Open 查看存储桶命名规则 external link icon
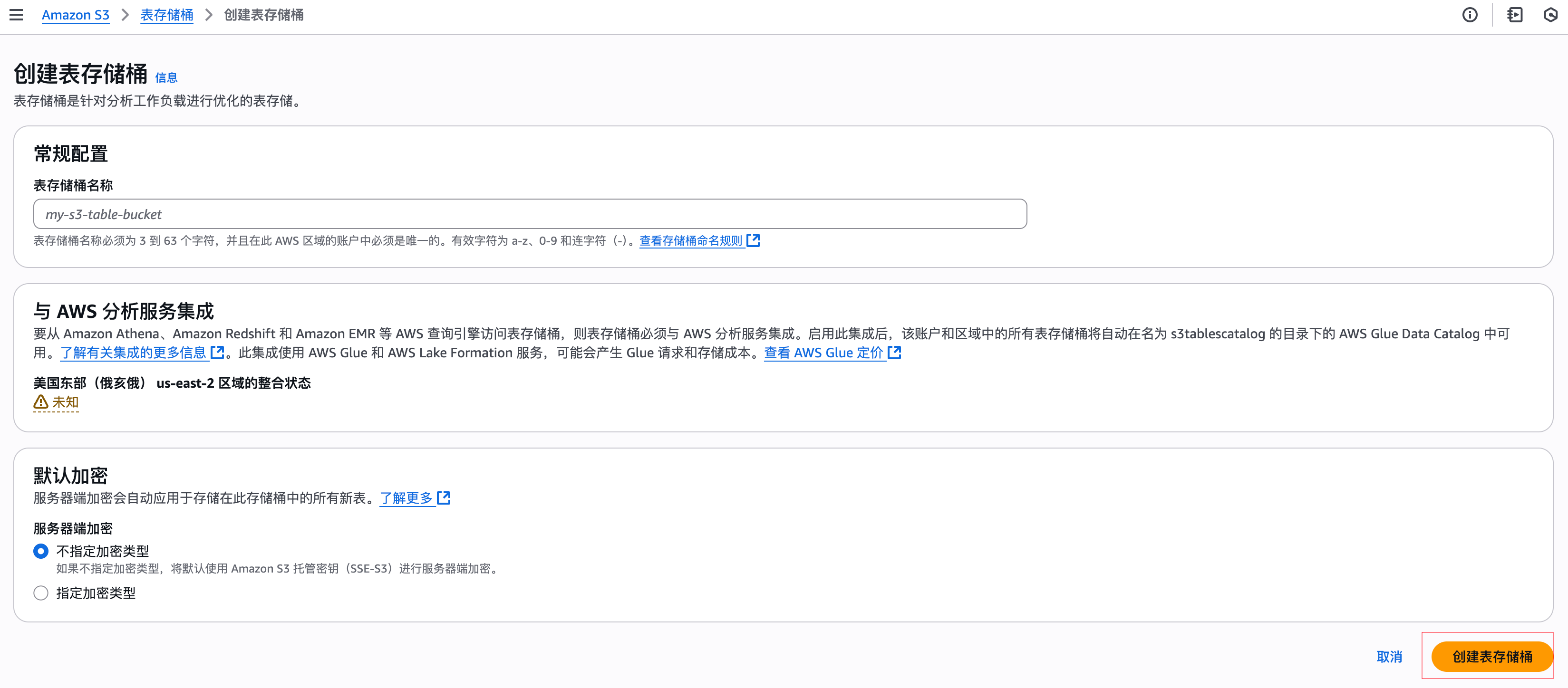 click(x=754, y=240)
